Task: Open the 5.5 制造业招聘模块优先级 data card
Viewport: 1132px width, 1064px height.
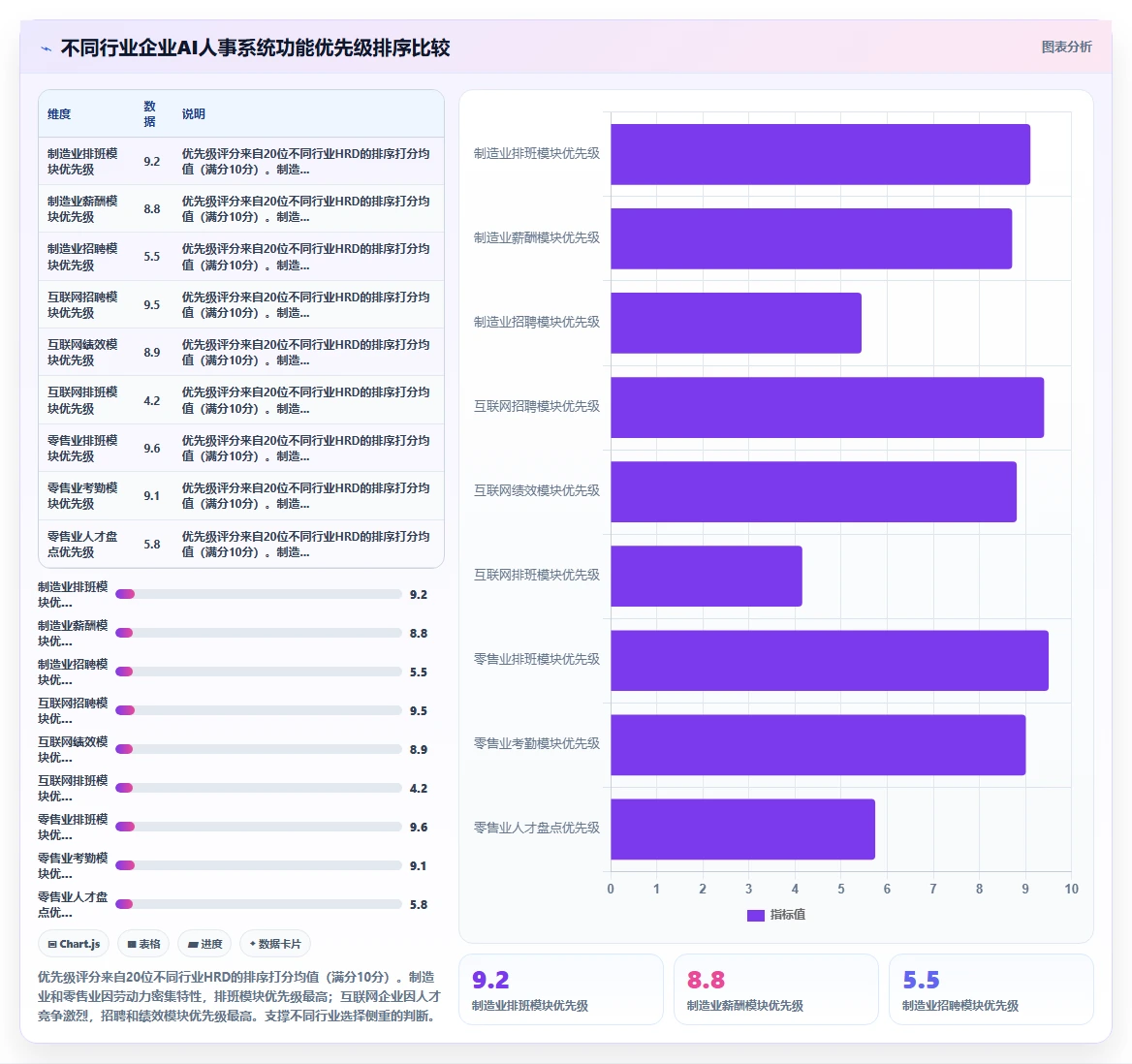Action: [991, 989]
